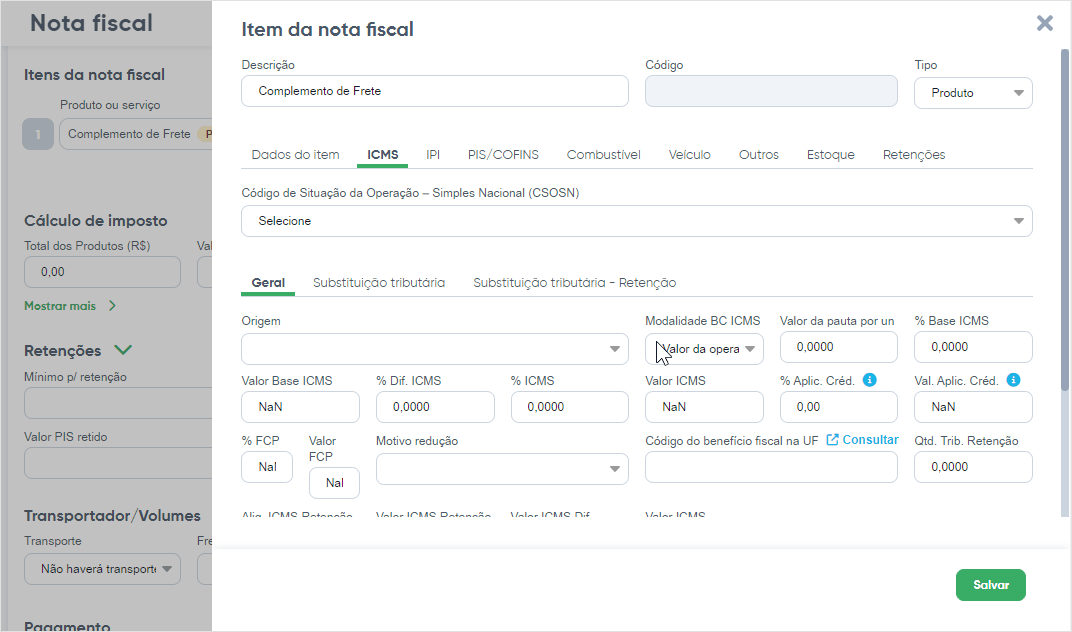Expand the Motivo redução dropdown

(x=502, y=468)
